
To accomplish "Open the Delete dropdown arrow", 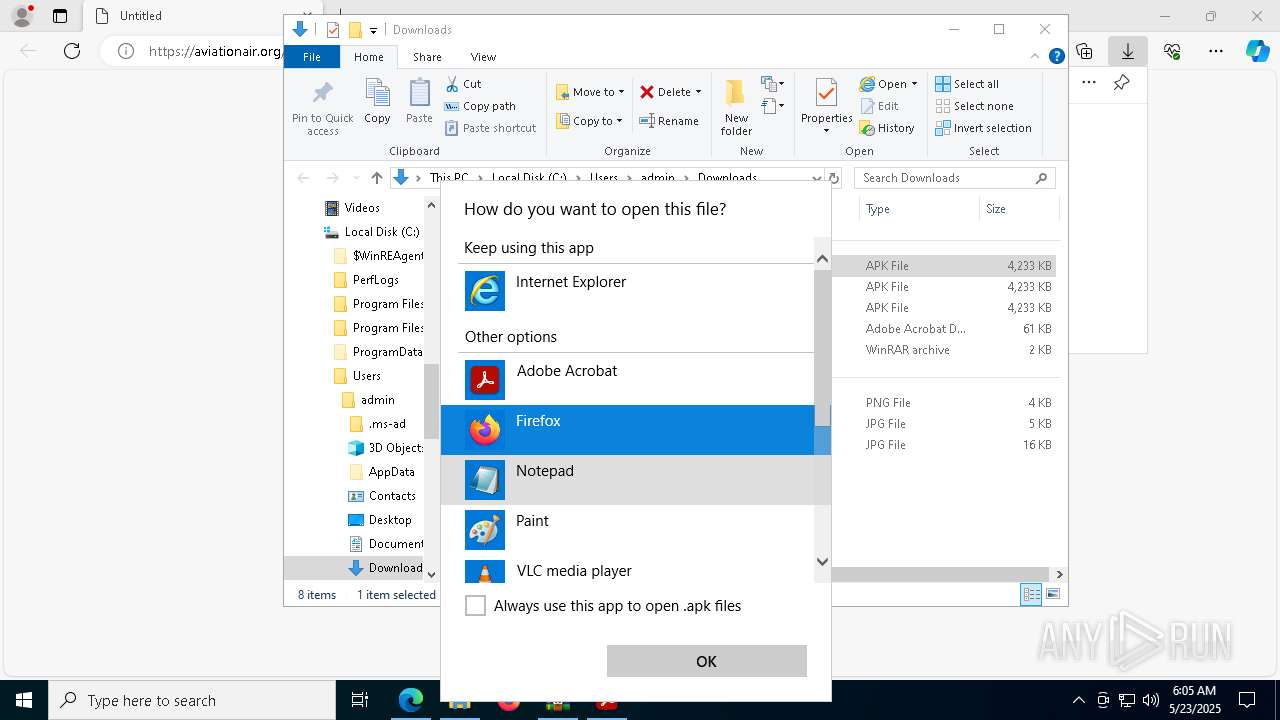I will click(x=698, y=92).
